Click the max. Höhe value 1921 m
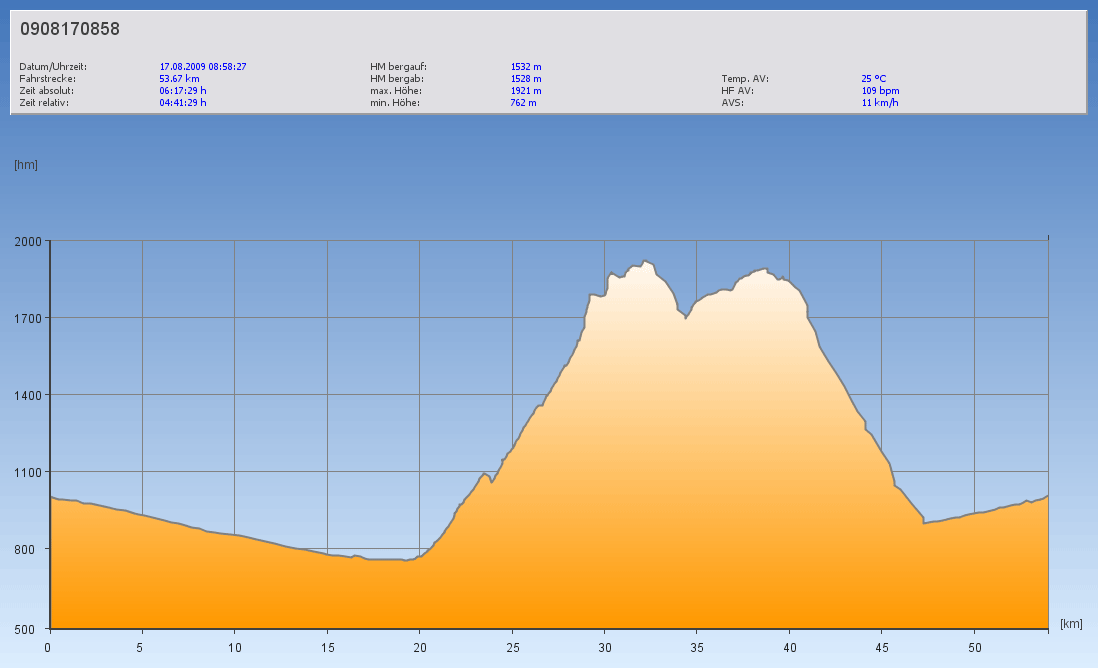This screenshot has width=1098, height=668. point(526,90)
